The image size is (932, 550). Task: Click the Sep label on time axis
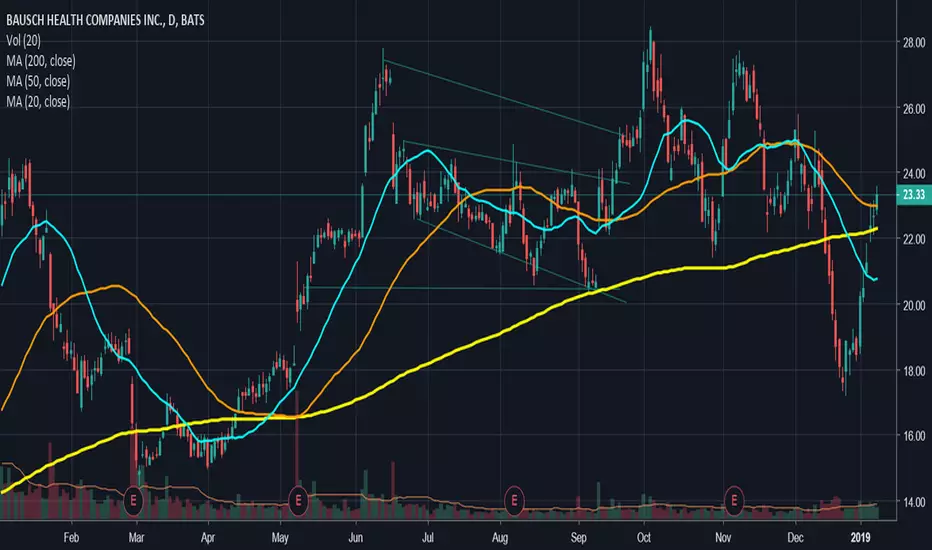pyautogui.click(x=578, y=538)
